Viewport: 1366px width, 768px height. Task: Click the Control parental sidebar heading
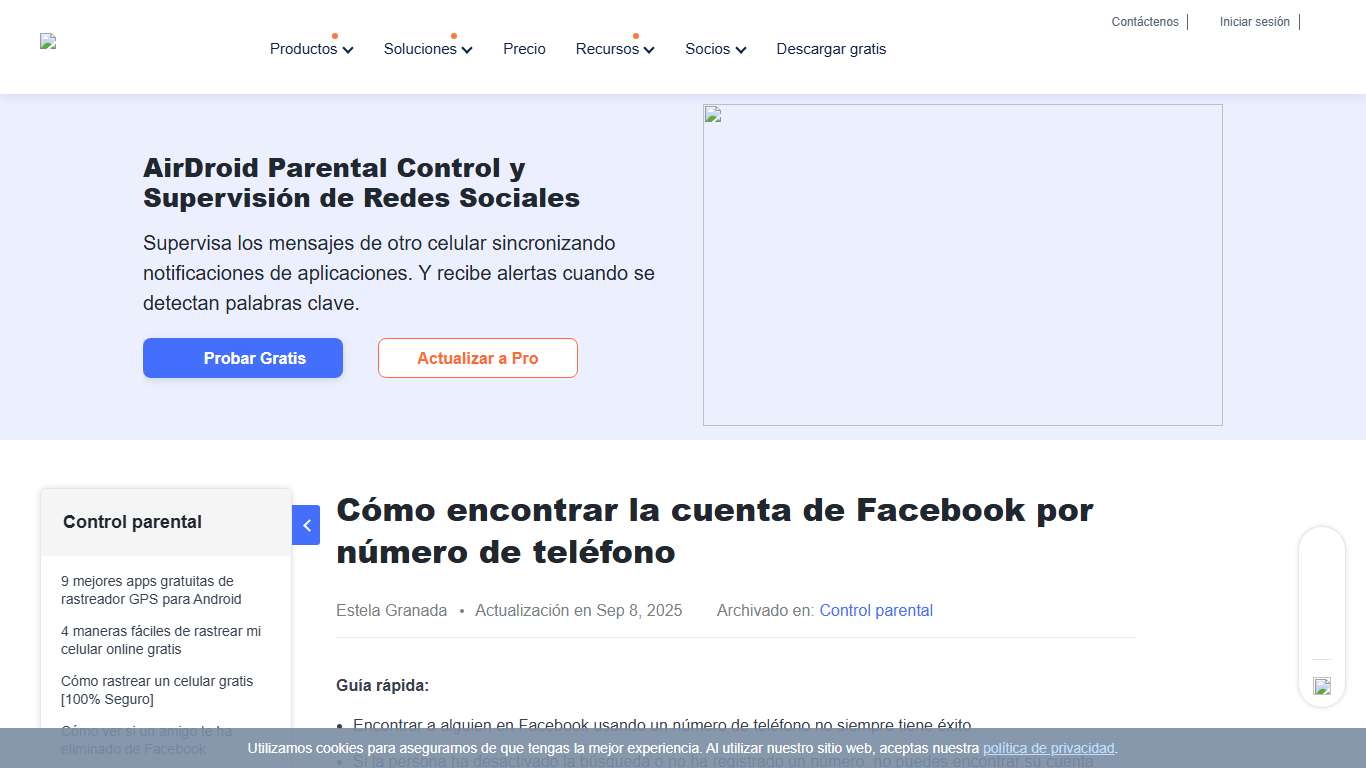click(131, 521)
